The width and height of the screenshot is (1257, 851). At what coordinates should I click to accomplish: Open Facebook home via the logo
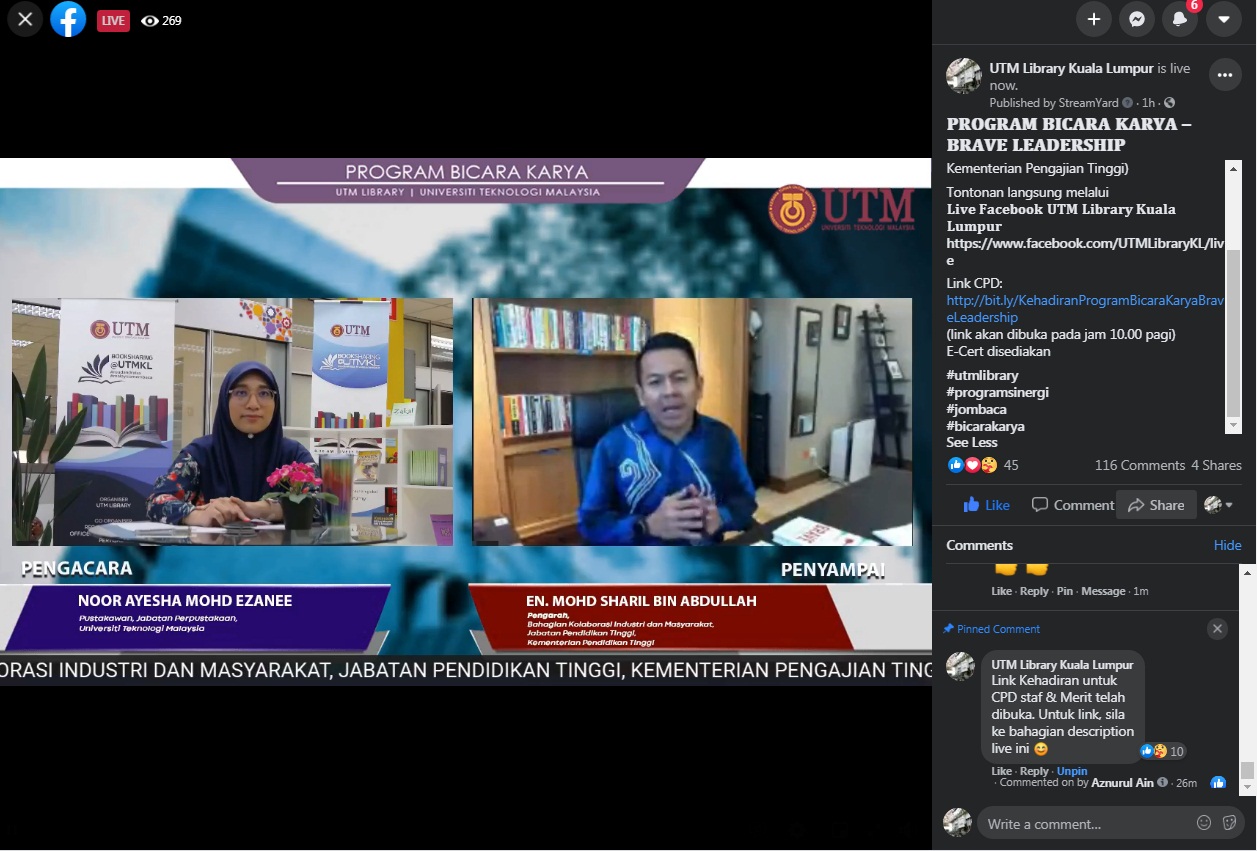coord(68,19)
